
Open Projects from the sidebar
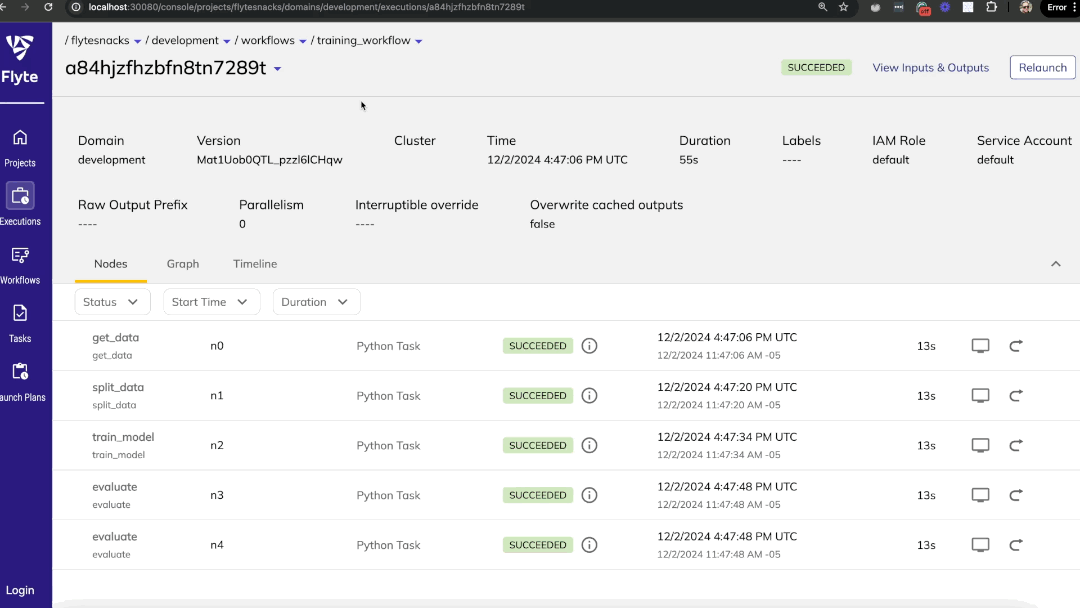[20, 148]
